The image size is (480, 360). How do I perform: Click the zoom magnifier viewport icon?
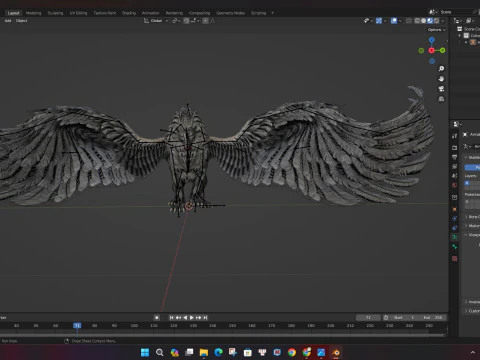(x=441, y=69)
